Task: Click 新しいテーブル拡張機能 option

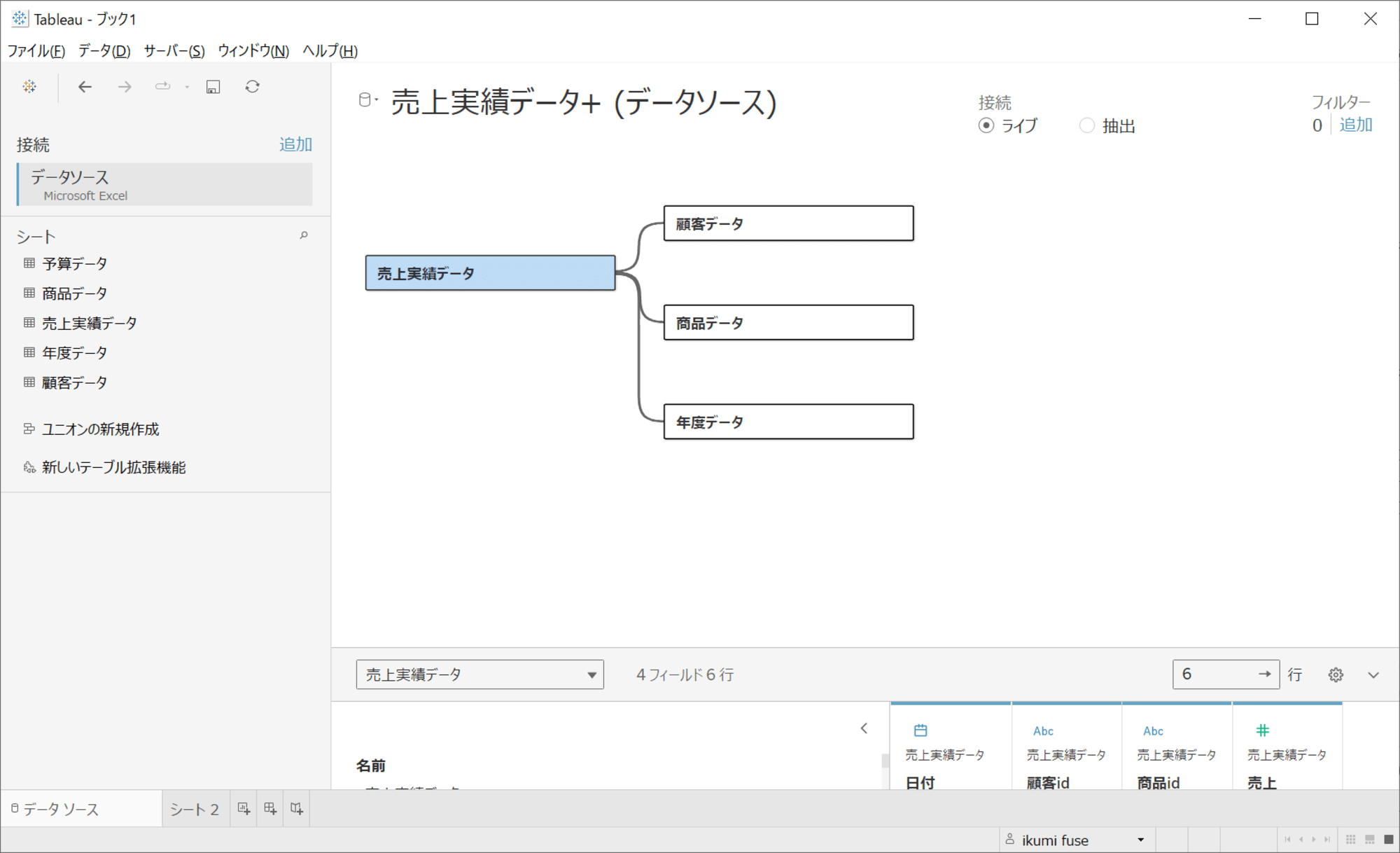Action: pyautogui.click(x=114, y=467)
